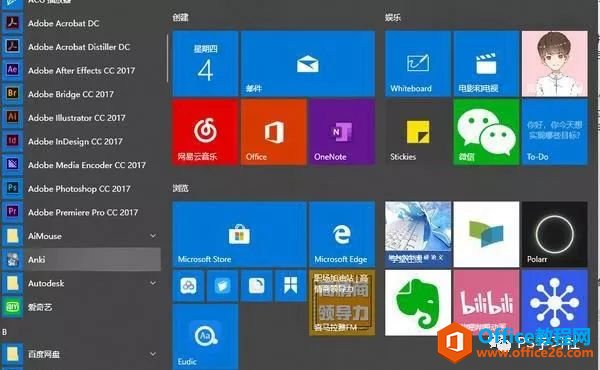Open the small white document tile
The image size is (600, 370).
pyautogui.click(x=256, y=285)
